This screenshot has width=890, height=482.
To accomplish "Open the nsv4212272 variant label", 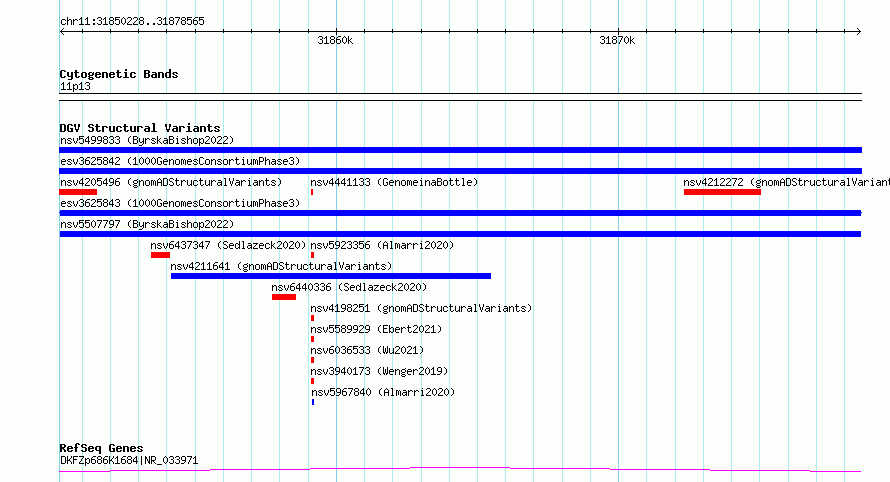I will click(786, 182).
